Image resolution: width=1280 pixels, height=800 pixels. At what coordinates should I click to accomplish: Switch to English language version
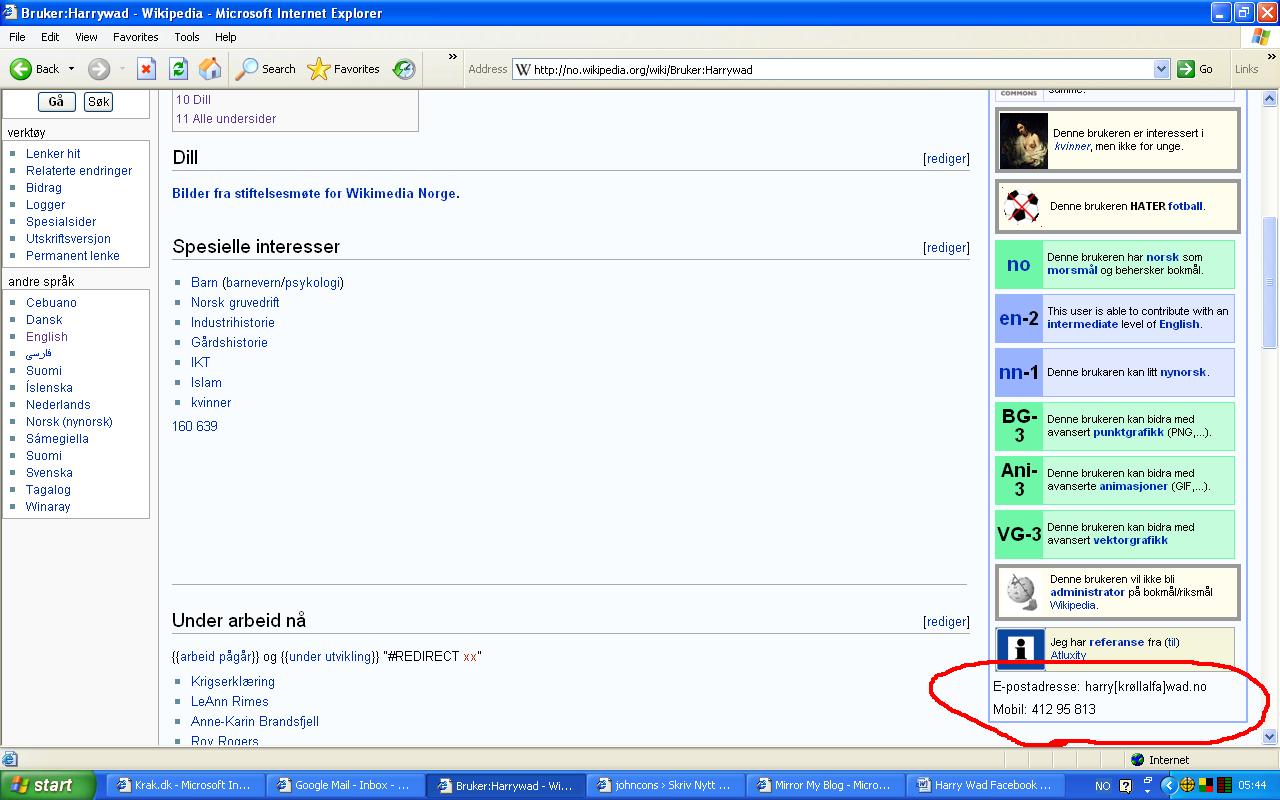47,337
